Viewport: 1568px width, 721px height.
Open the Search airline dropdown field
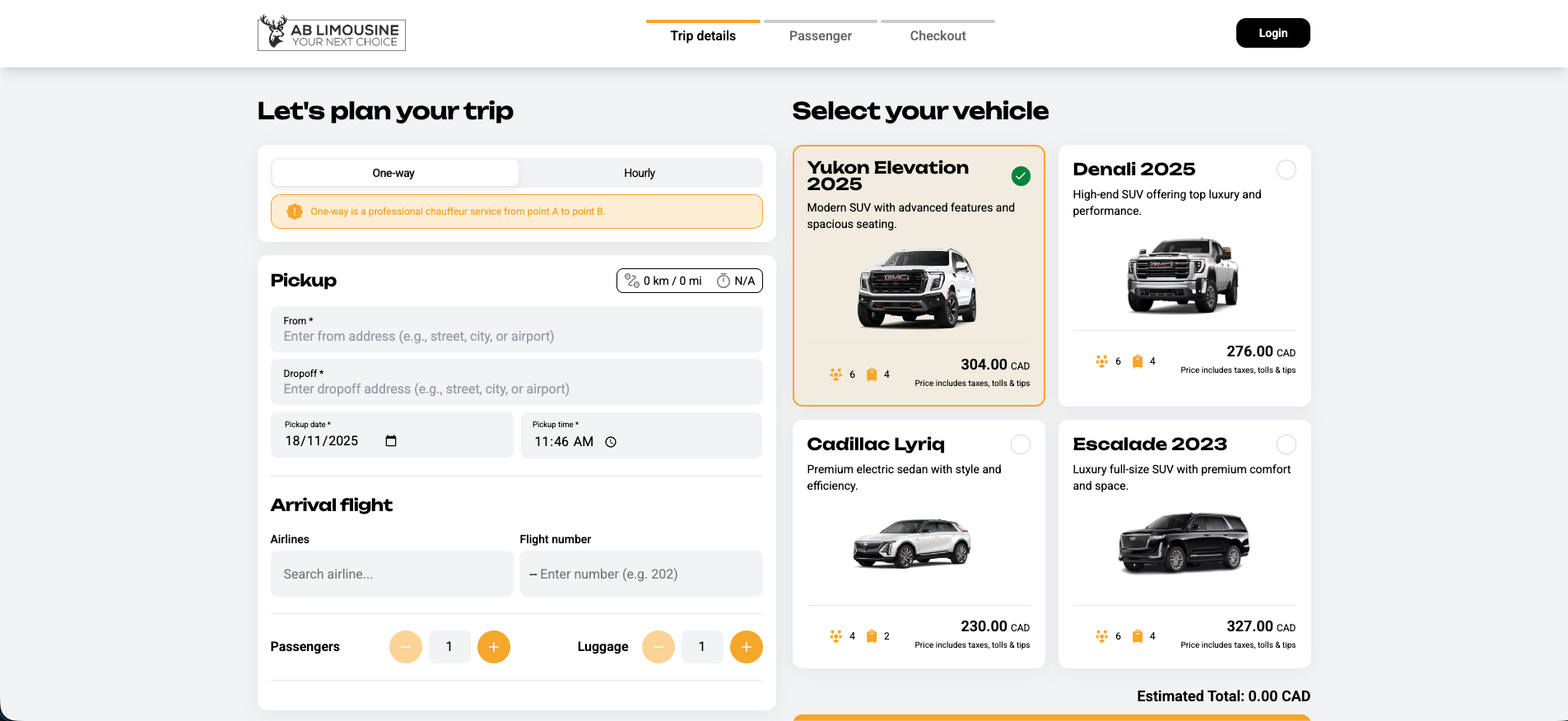pyautogui.click(x=392, y=574)
